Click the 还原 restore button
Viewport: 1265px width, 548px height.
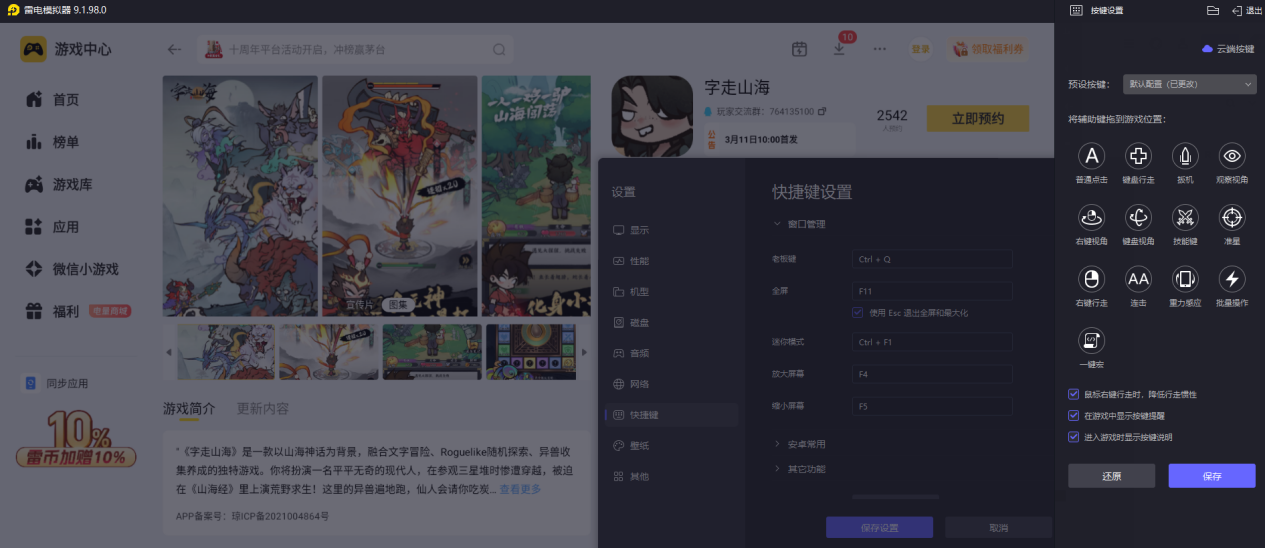(1111, 476)
